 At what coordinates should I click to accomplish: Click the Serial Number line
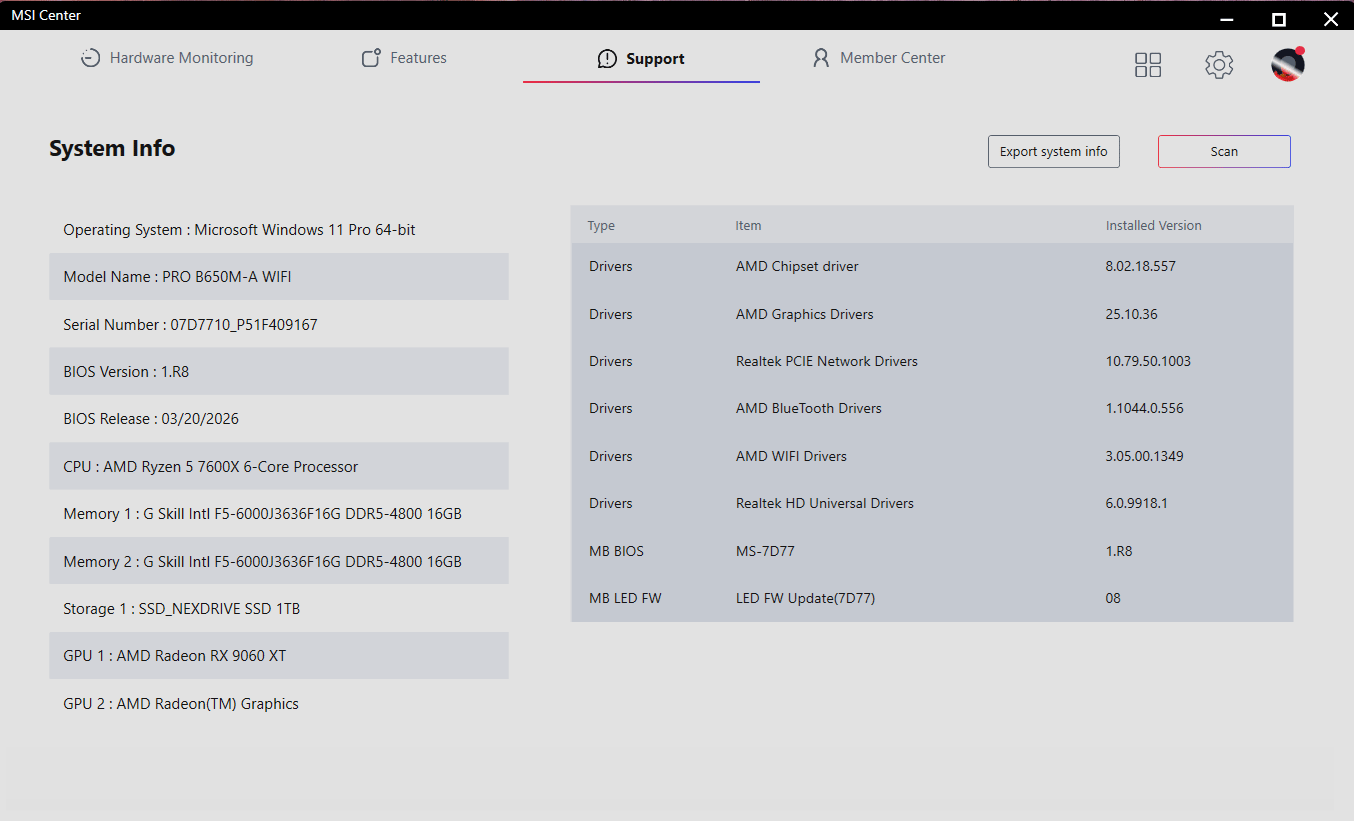(x=279, y=325)
